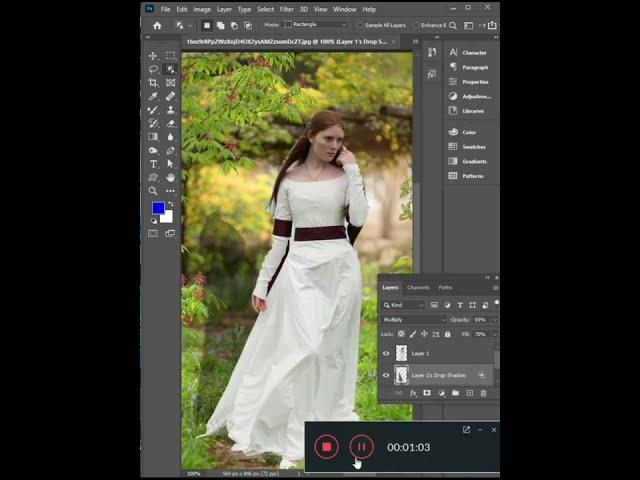The image size is (640, 480).
Task: Open the File menu
Action: tap(165, 9)
